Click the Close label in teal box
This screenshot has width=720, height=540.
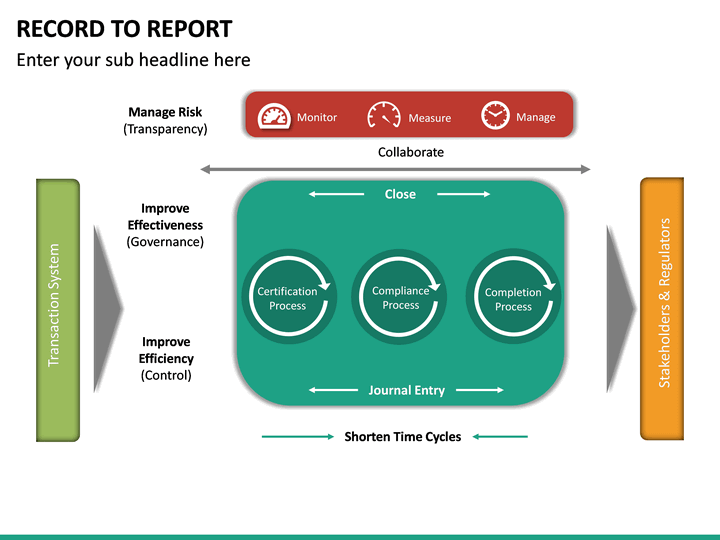pyautogui.click(x=400, y=194)
